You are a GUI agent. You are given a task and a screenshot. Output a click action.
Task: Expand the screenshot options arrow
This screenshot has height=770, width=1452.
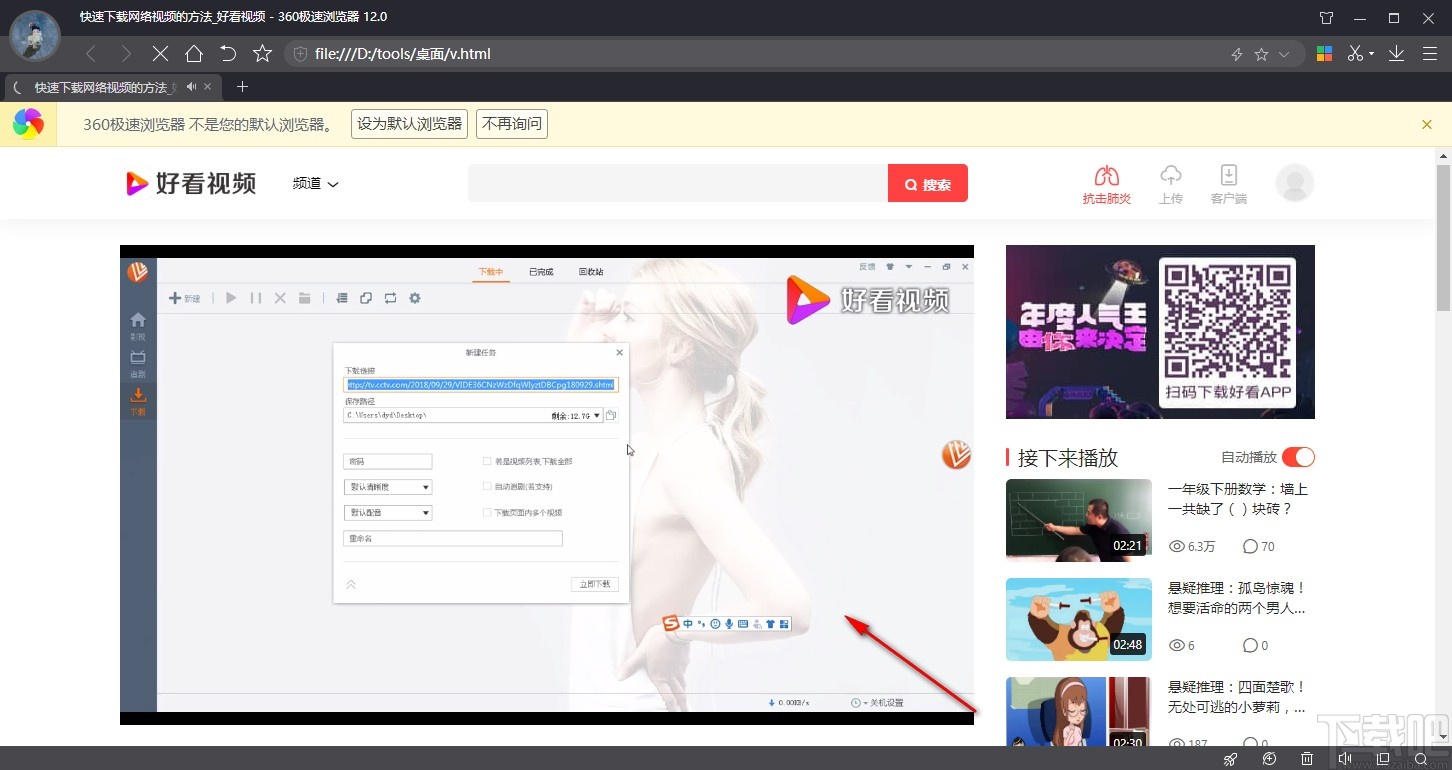point(1372,54)
